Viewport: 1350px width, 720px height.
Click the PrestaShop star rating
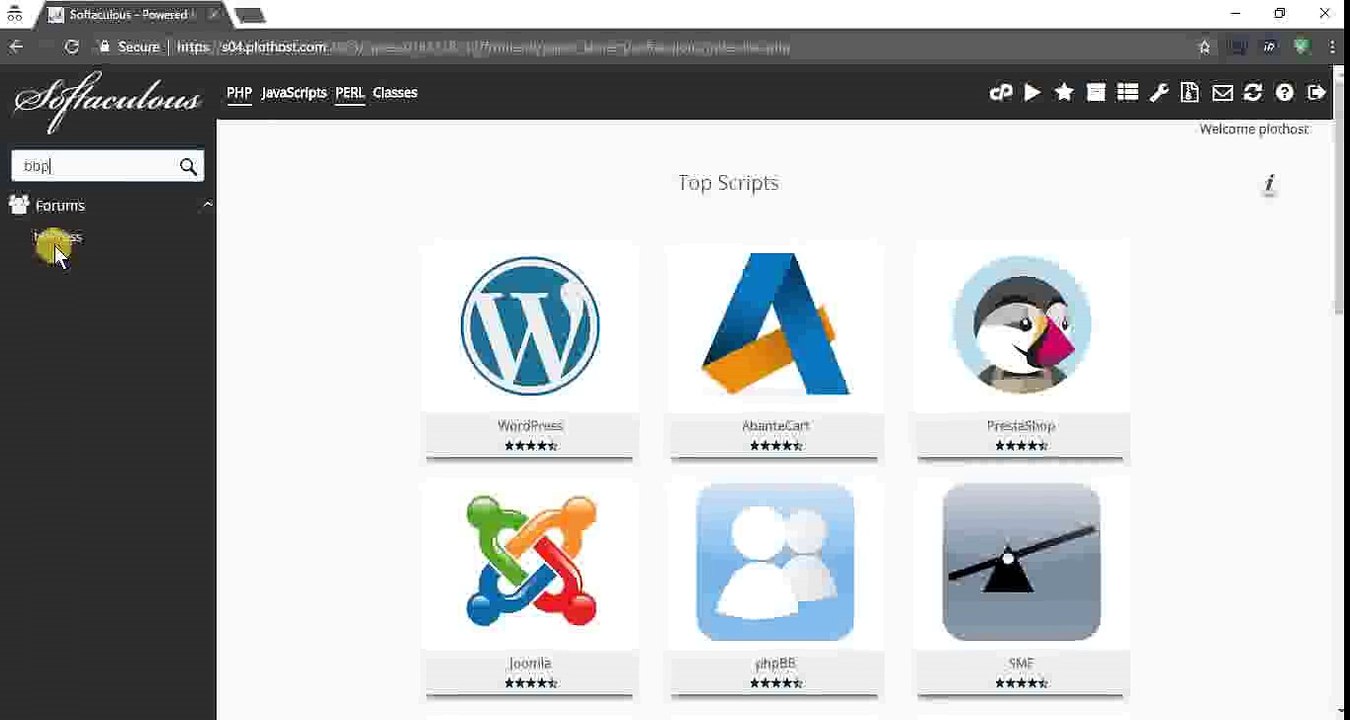[1021, 446]
